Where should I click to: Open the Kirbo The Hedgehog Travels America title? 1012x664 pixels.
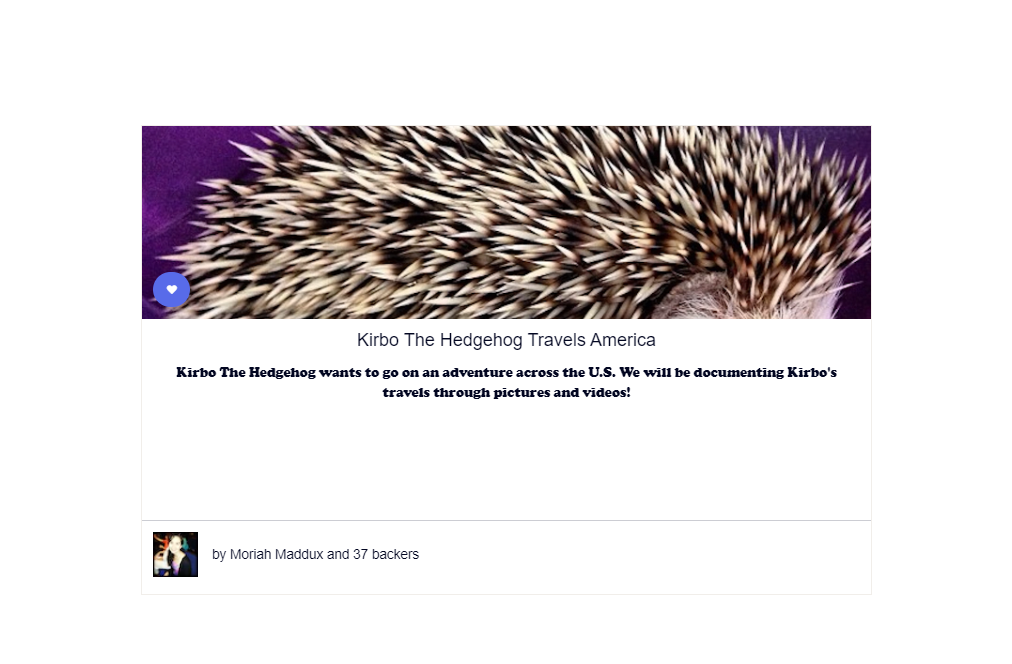tap(506, 340)
